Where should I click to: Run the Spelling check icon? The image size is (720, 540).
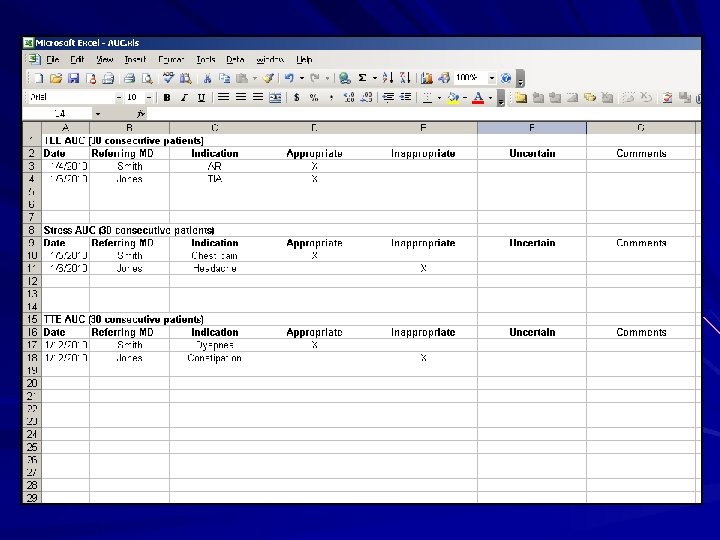169,79
